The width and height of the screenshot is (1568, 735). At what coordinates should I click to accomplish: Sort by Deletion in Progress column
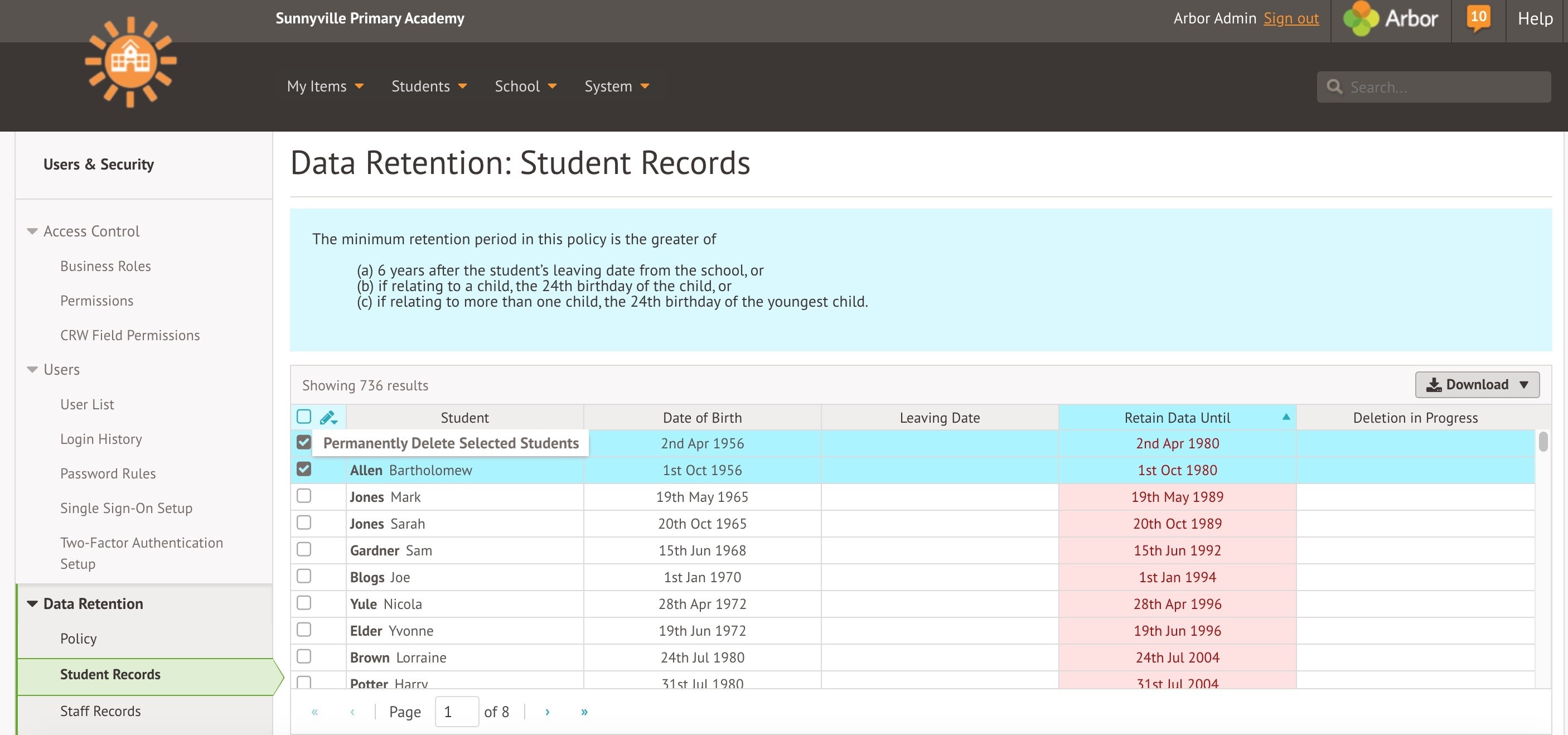[x=1415, y=418]
